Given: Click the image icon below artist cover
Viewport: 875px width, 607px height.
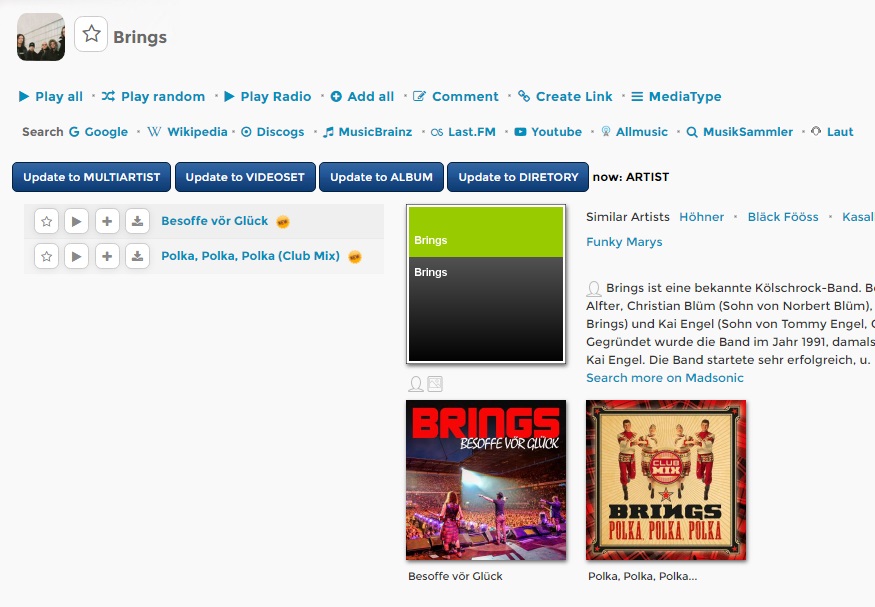Looking at the screenshot, I should 435,384.
